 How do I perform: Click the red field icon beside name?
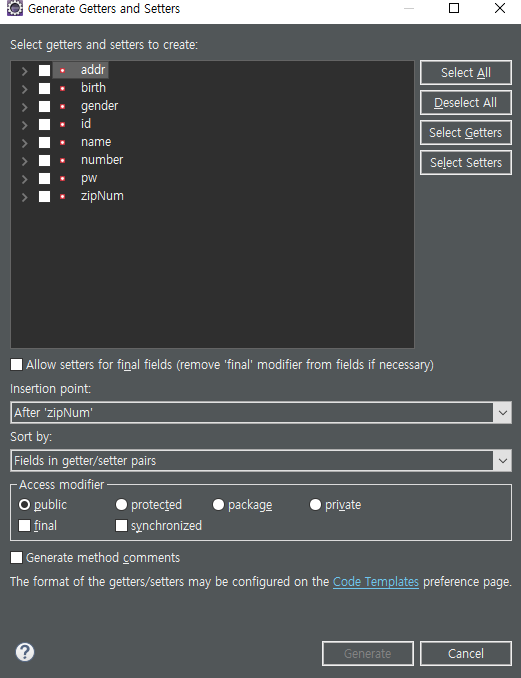click(x=63, y=142)
